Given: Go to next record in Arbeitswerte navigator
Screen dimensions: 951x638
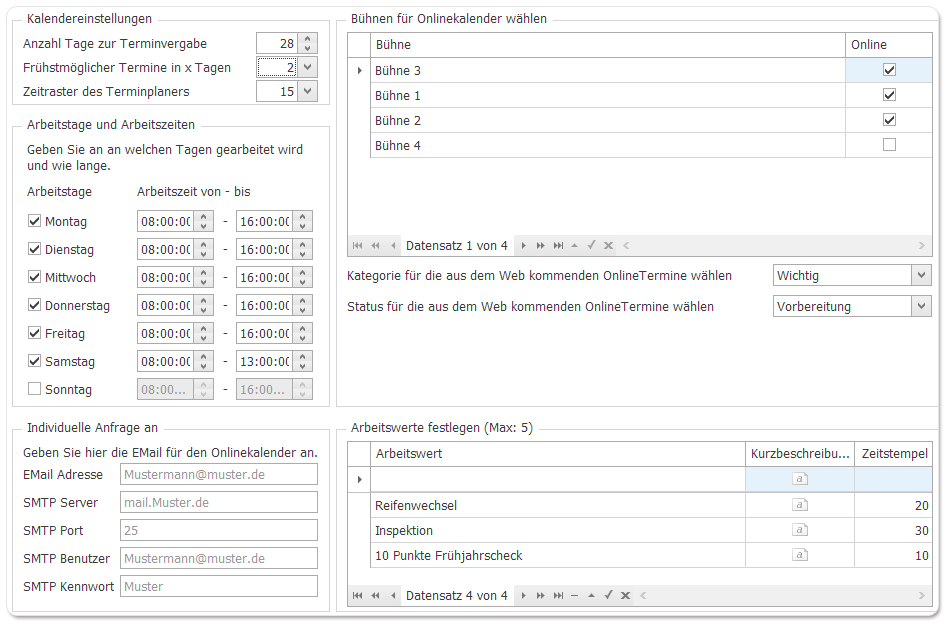Looking at the screenshot, I should pyautogui.click(x=523, y=596).
